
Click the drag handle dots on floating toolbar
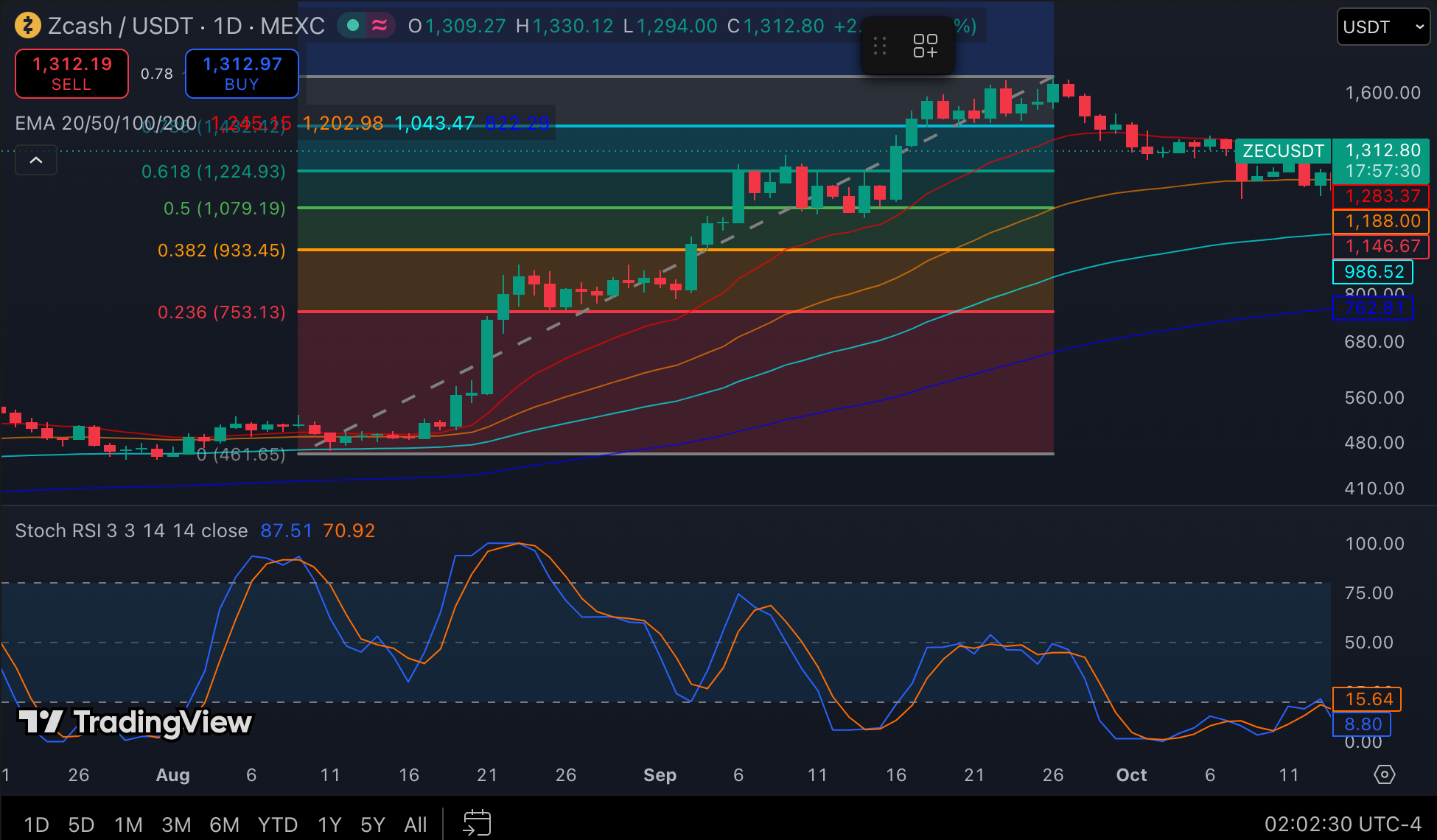pos(880,46)
